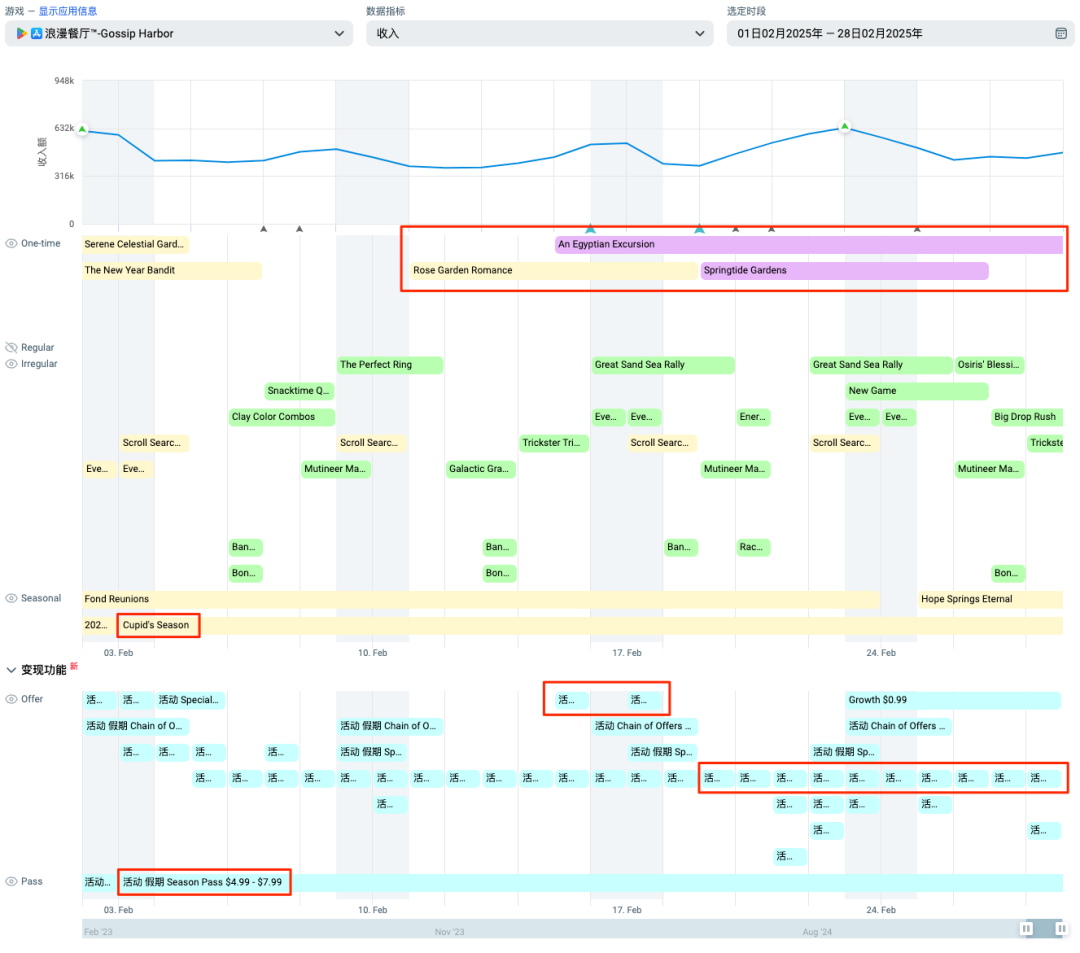Click teal triangle marker under 17 Feb
Viewport: 1080px width, 953px height.
(590, 229)
